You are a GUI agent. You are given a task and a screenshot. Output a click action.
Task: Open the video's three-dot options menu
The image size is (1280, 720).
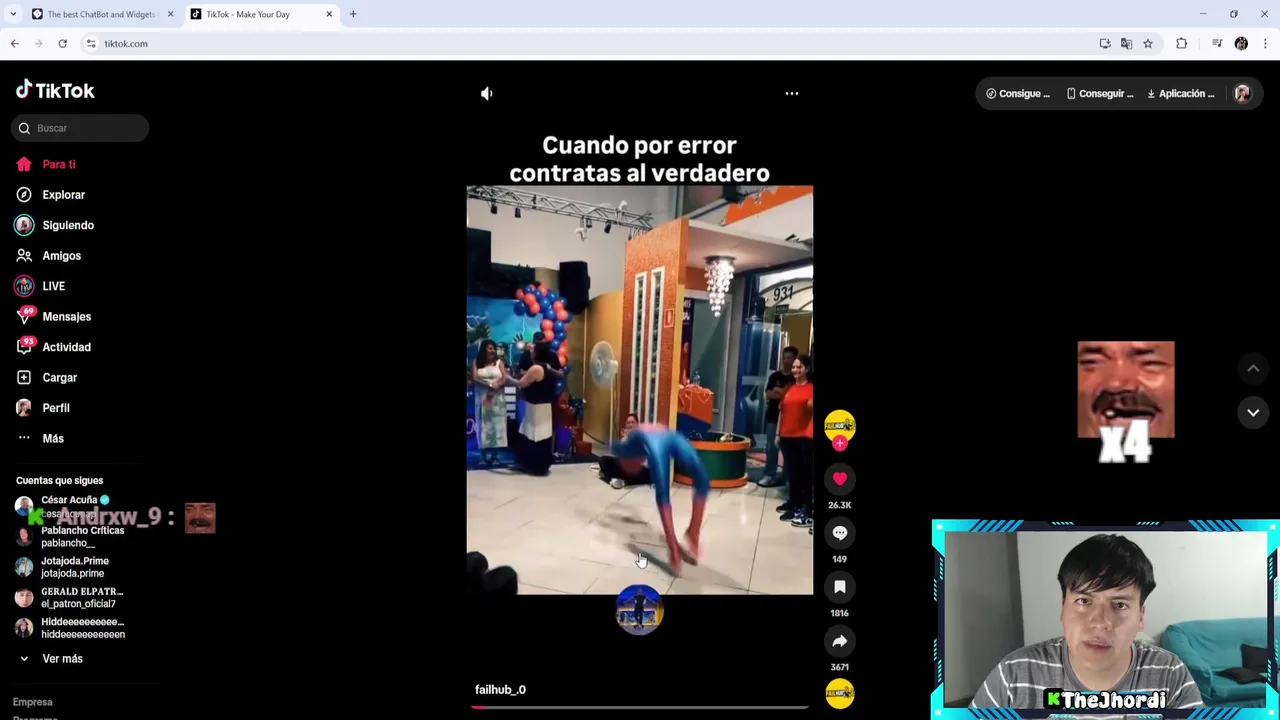791,93
